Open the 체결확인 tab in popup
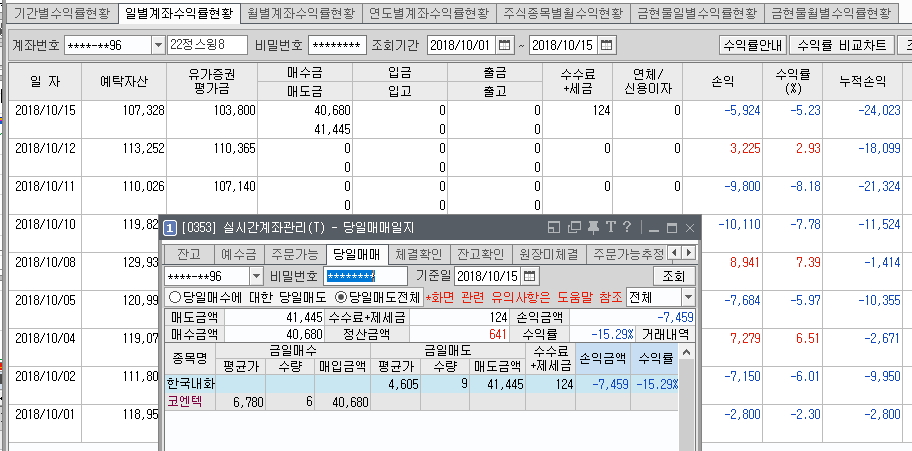Screen dimensions: 912x451 click(x=418, y=253)
